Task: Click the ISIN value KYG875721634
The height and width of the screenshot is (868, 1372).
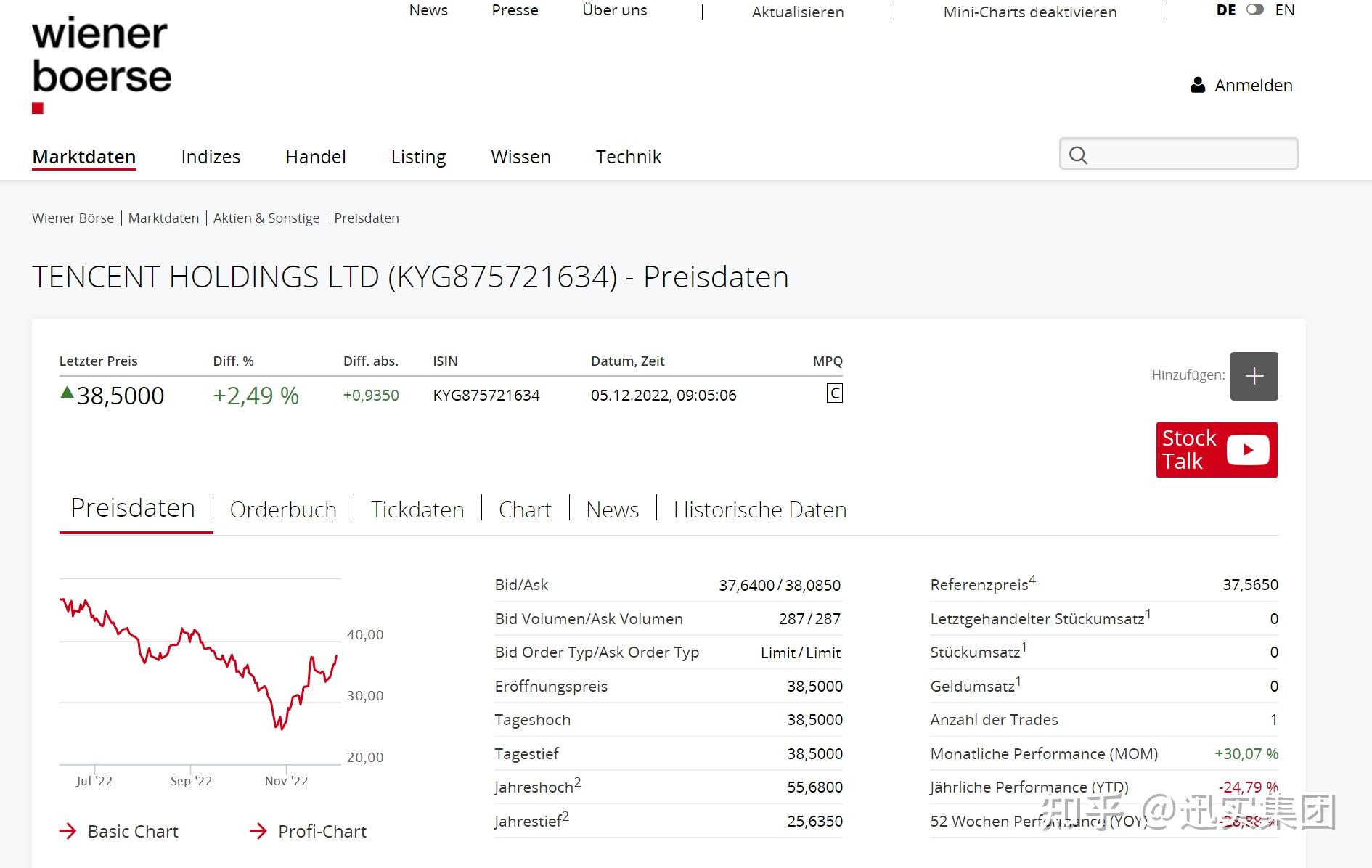Action: pyautogui.click(x=486, y=396)
